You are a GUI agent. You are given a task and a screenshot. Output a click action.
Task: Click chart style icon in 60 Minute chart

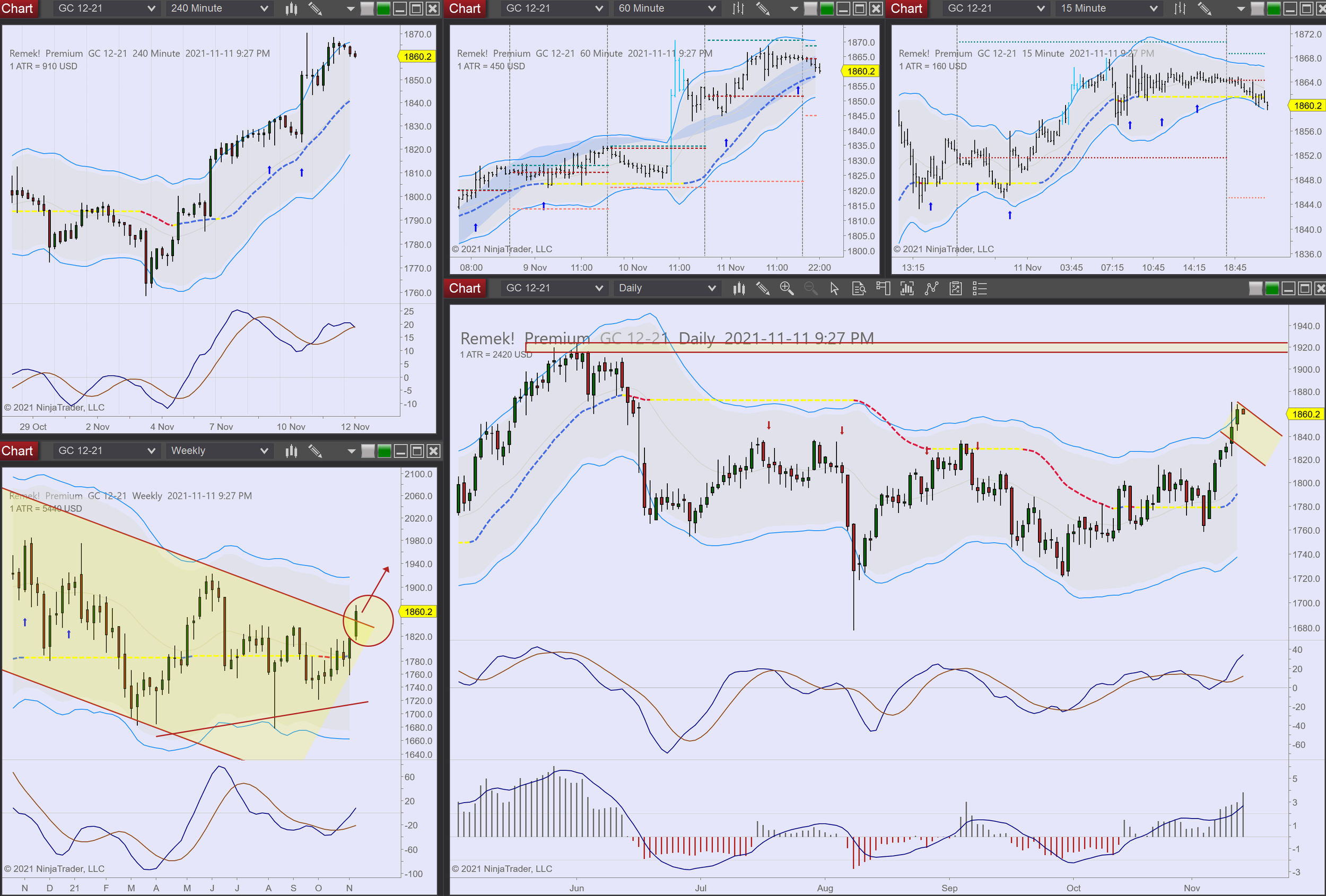[738, 8]
